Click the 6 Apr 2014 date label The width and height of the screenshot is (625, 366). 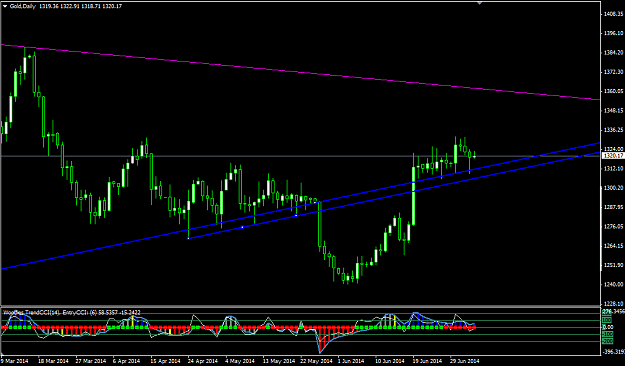126,361
